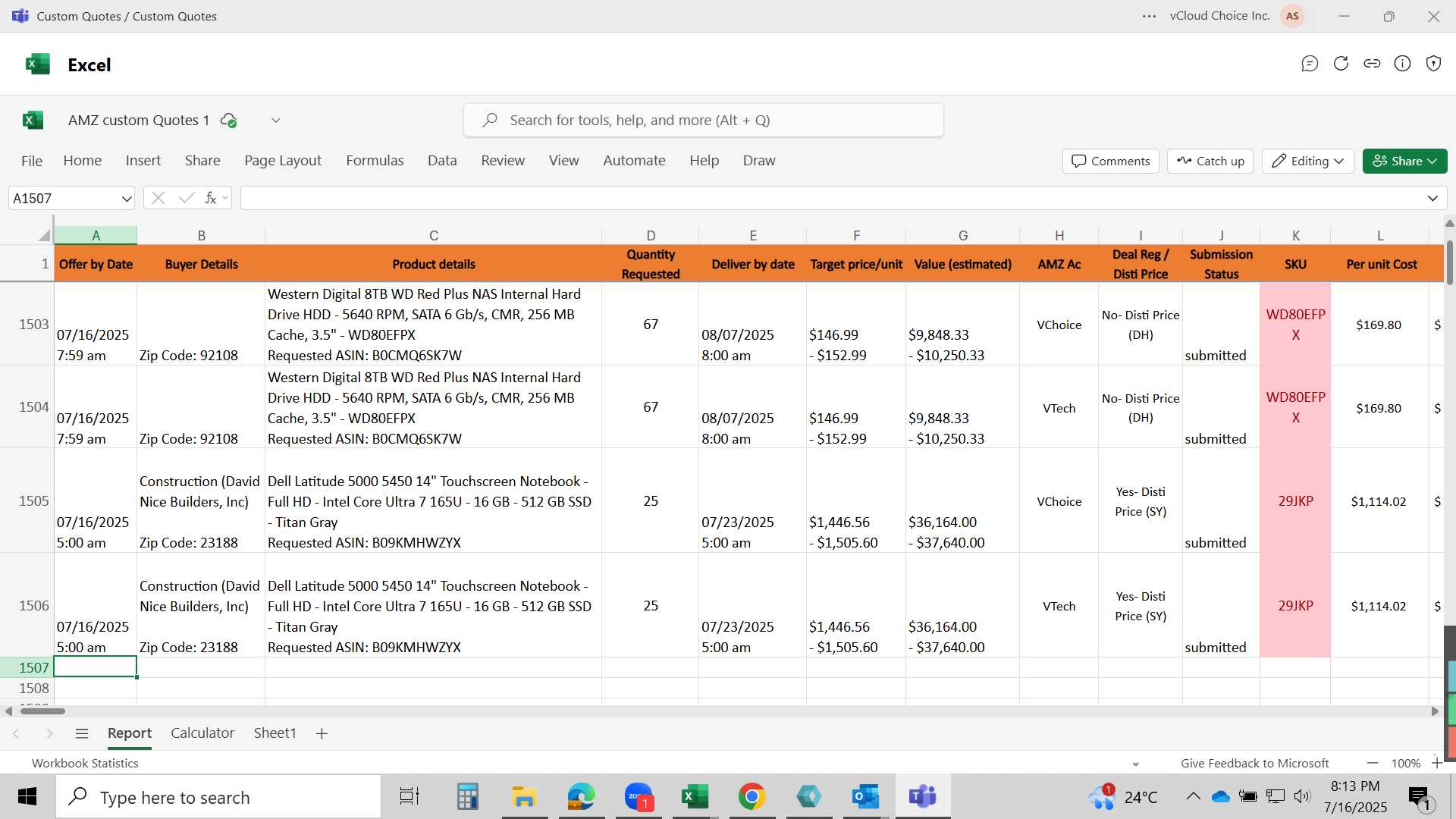Click Windows search box on taskbar

pyautogui.click(x=218, y=797)
